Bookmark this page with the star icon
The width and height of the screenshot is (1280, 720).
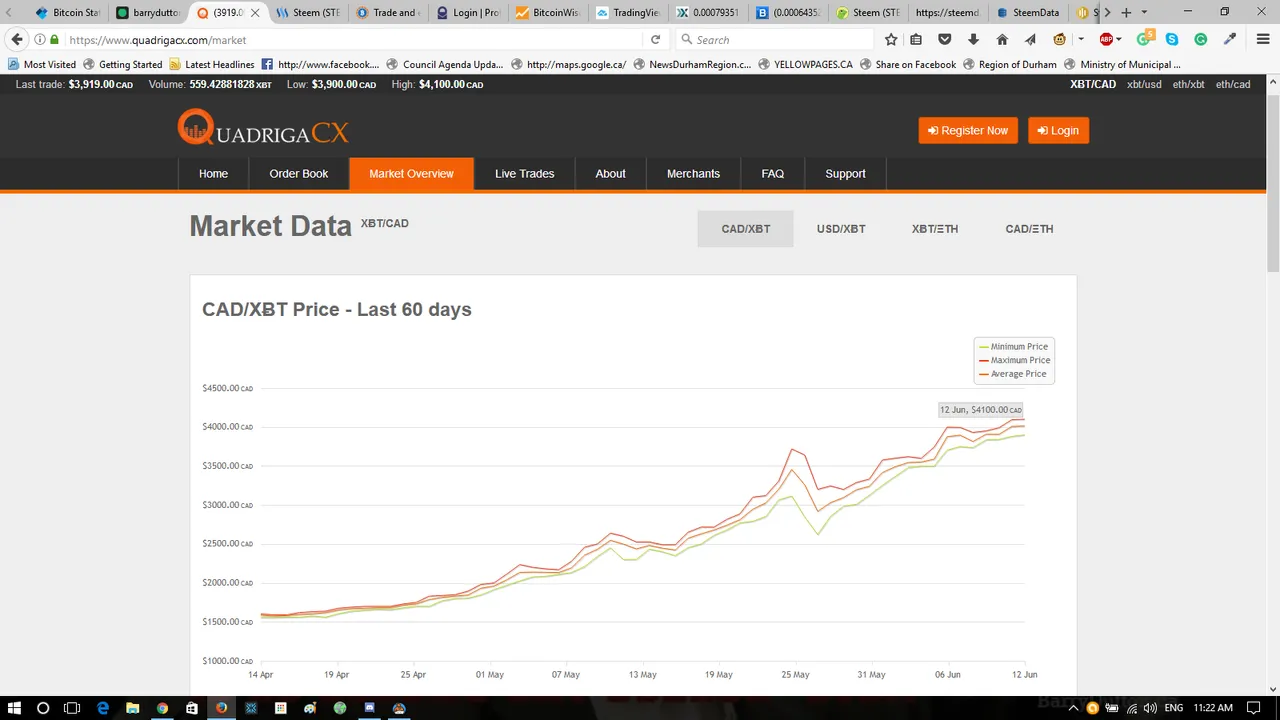891,40
